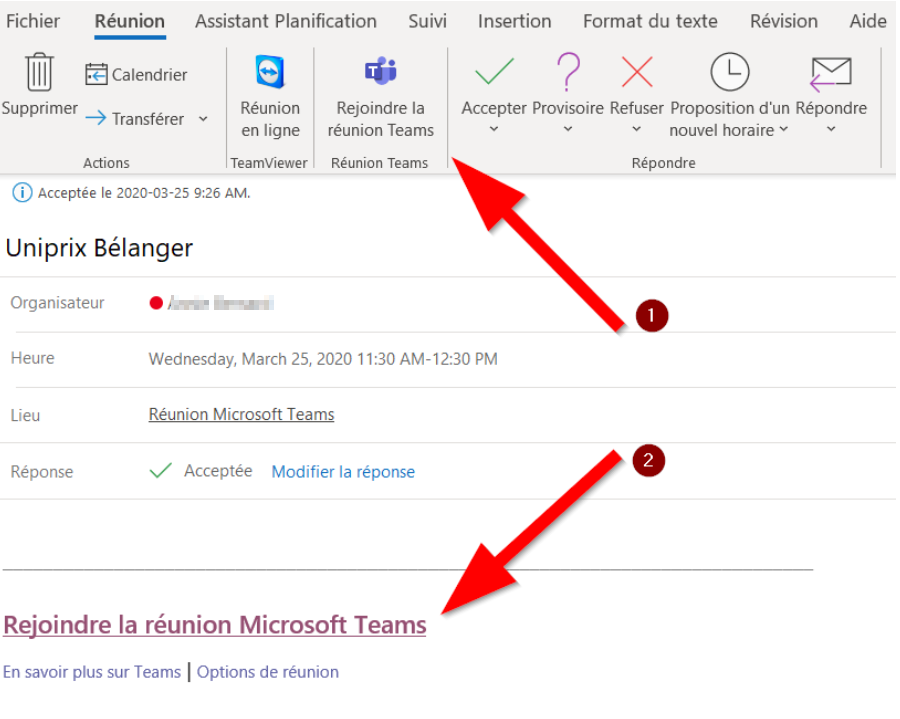Open the Fichier tab
Image resolution: width=900 pixels, height=719 pixels.
tap(33, 21)
